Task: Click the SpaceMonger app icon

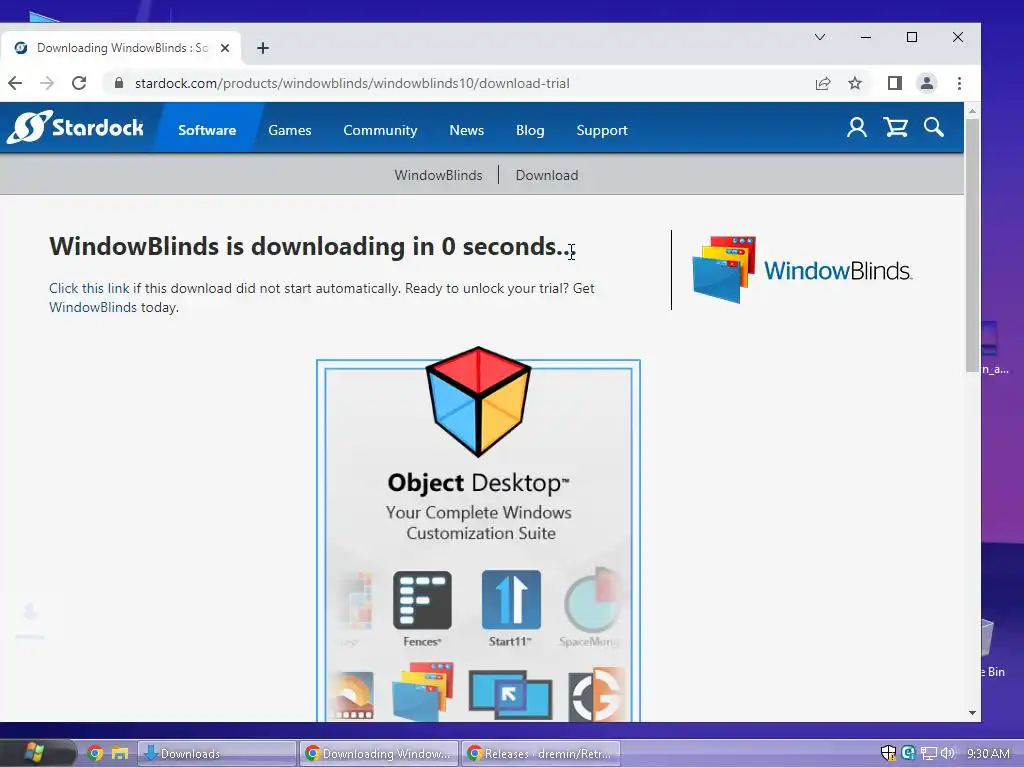Action: 592,600
